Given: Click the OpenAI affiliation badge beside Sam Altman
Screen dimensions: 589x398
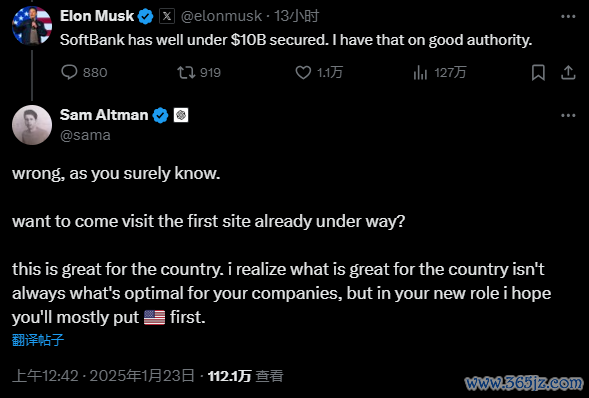Looking at the screenshot, I should point(181,115).
